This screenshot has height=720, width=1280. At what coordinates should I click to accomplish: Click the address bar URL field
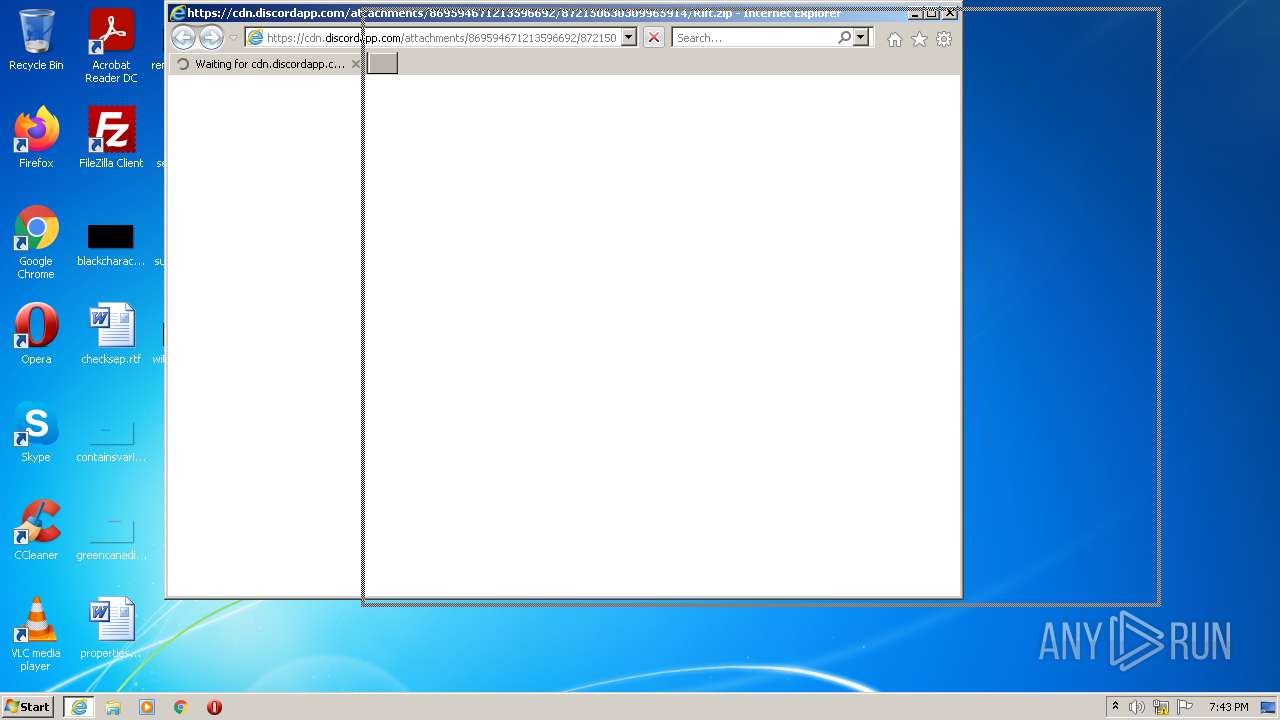tap(441, 38)
